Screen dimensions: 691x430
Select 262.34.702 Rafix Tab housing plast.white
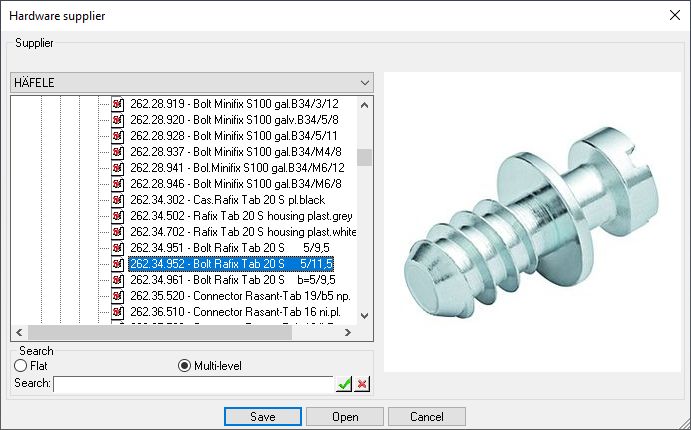point(243,232)
